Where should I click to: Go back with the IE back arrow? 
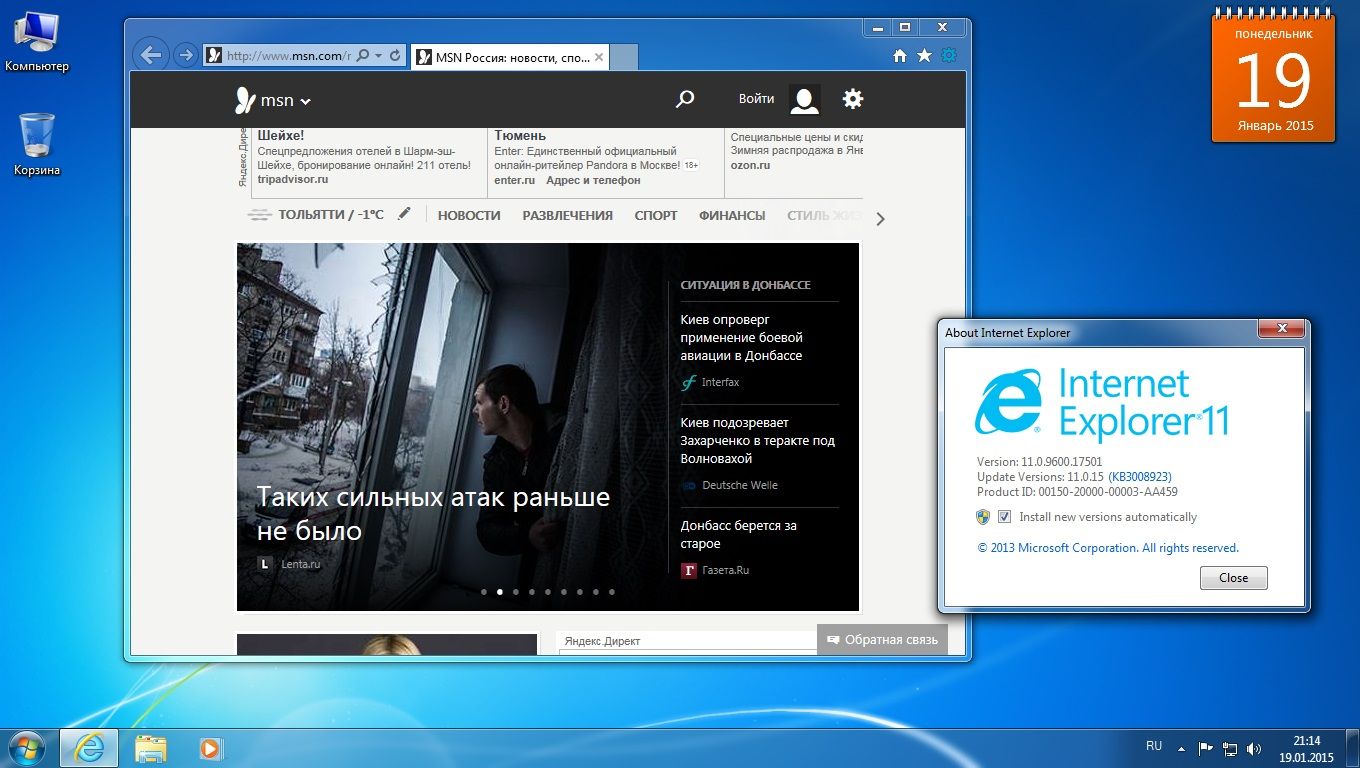tap(150, 55)
